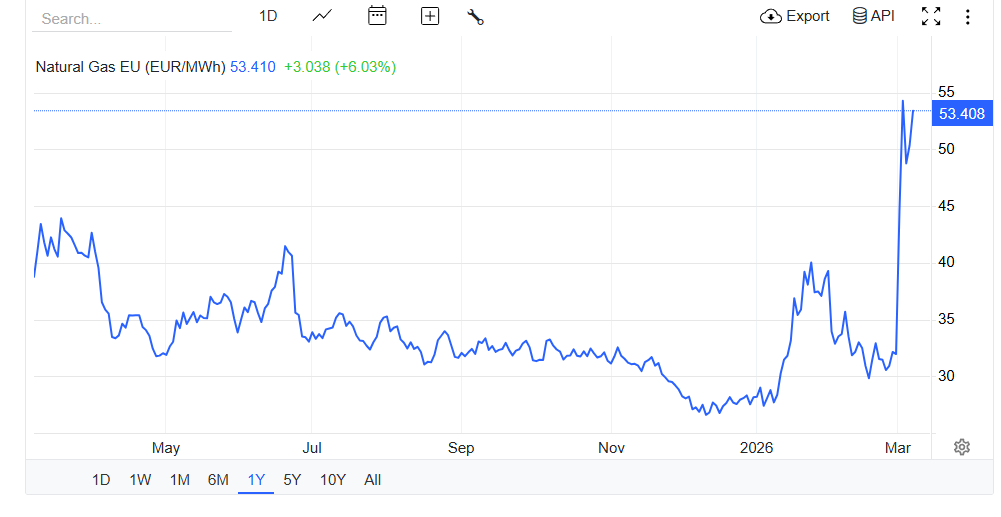Image resolution: width=1001 pixels, height=517 pixels.
Task: Click the Nov label on time axis
Action: 611,448
